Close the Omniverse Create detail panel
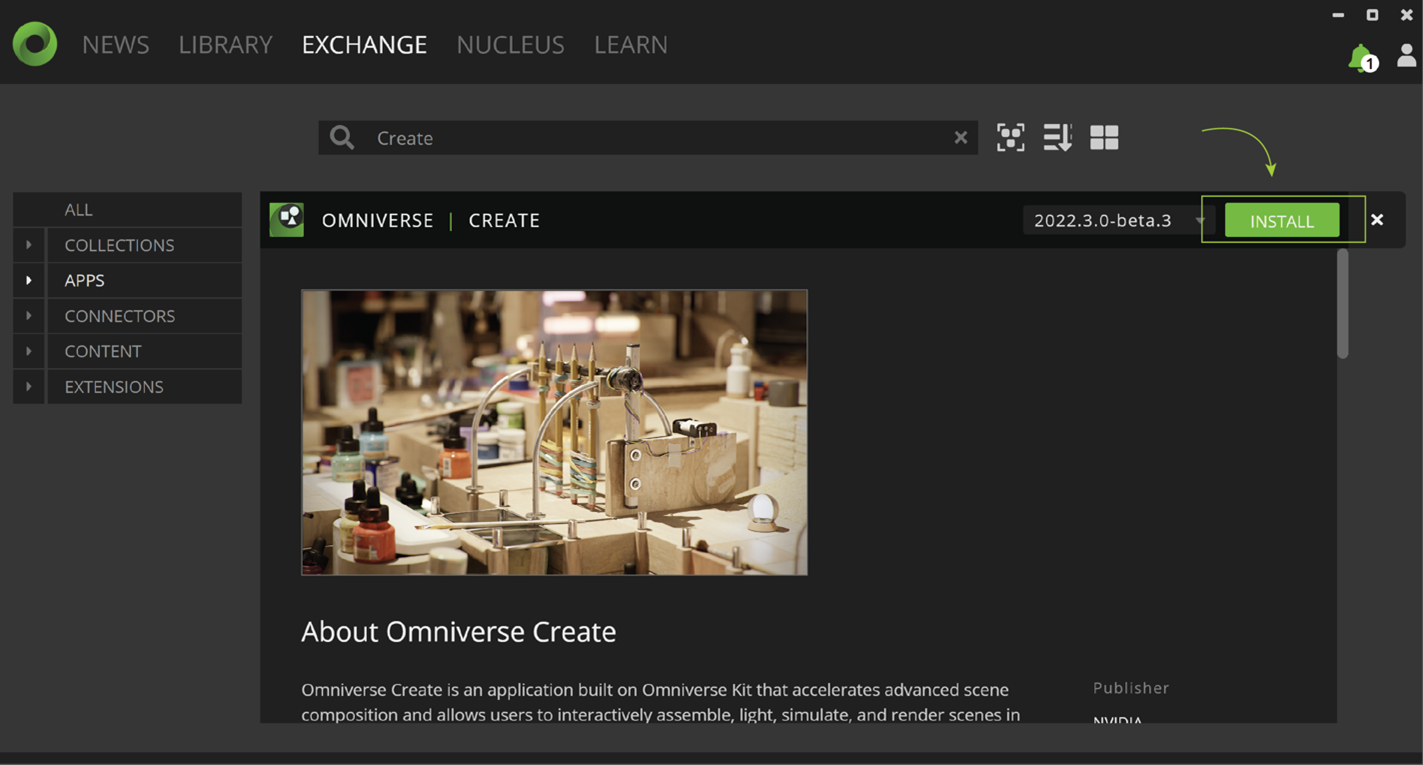 click(x=1377, y=220)
